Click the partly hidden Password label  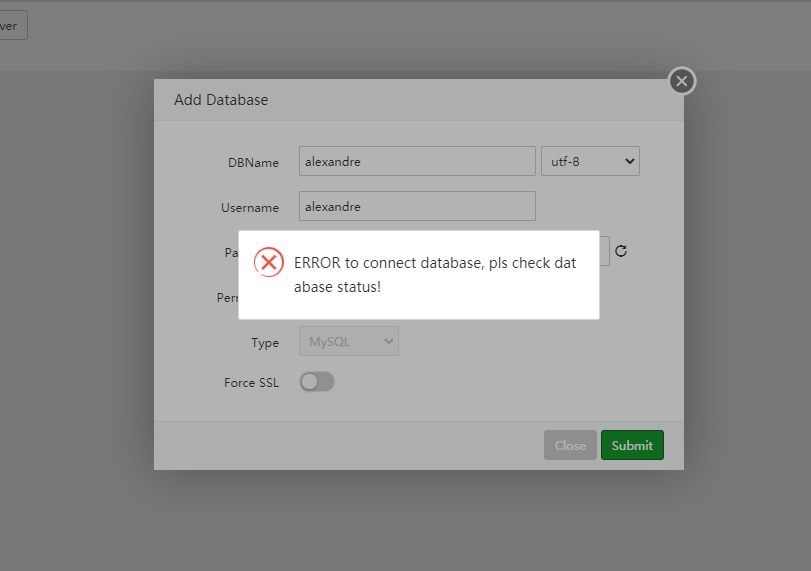[x=231, y=253]
